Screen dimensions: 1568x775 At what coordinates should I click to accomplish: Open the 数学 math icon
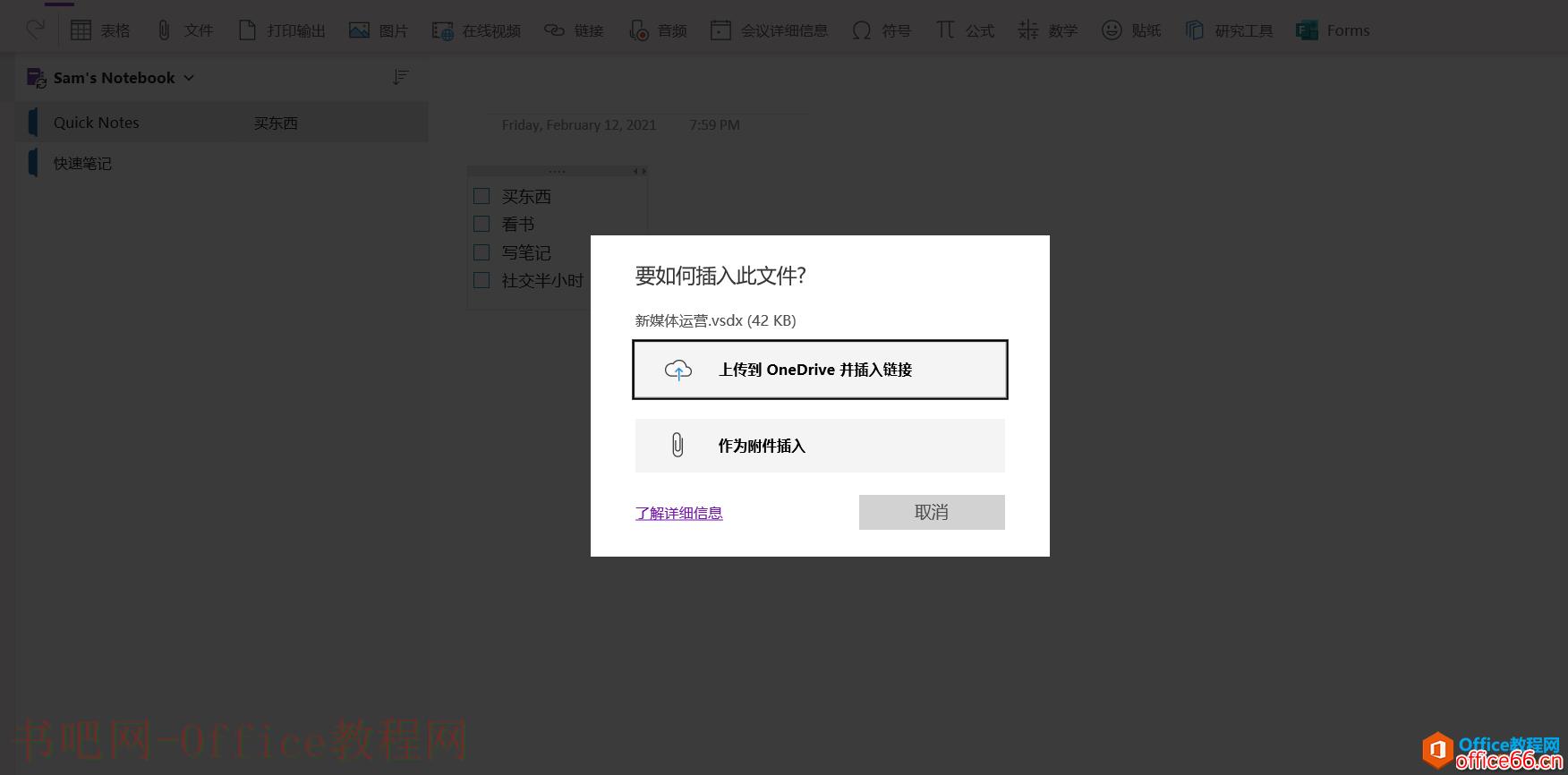(1027, 30)
